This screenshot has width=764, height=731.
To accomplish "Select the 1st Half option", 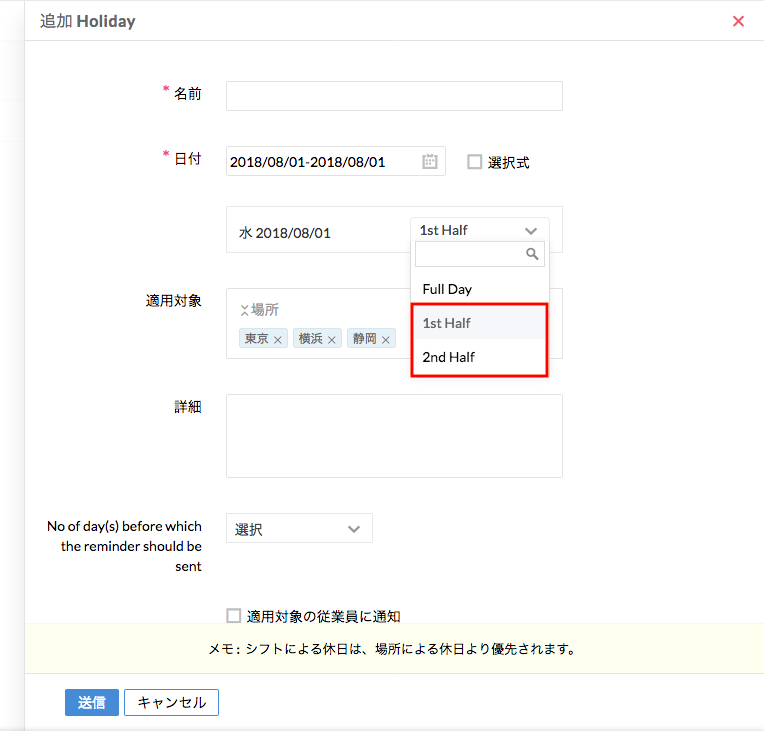I will (447, 323).
